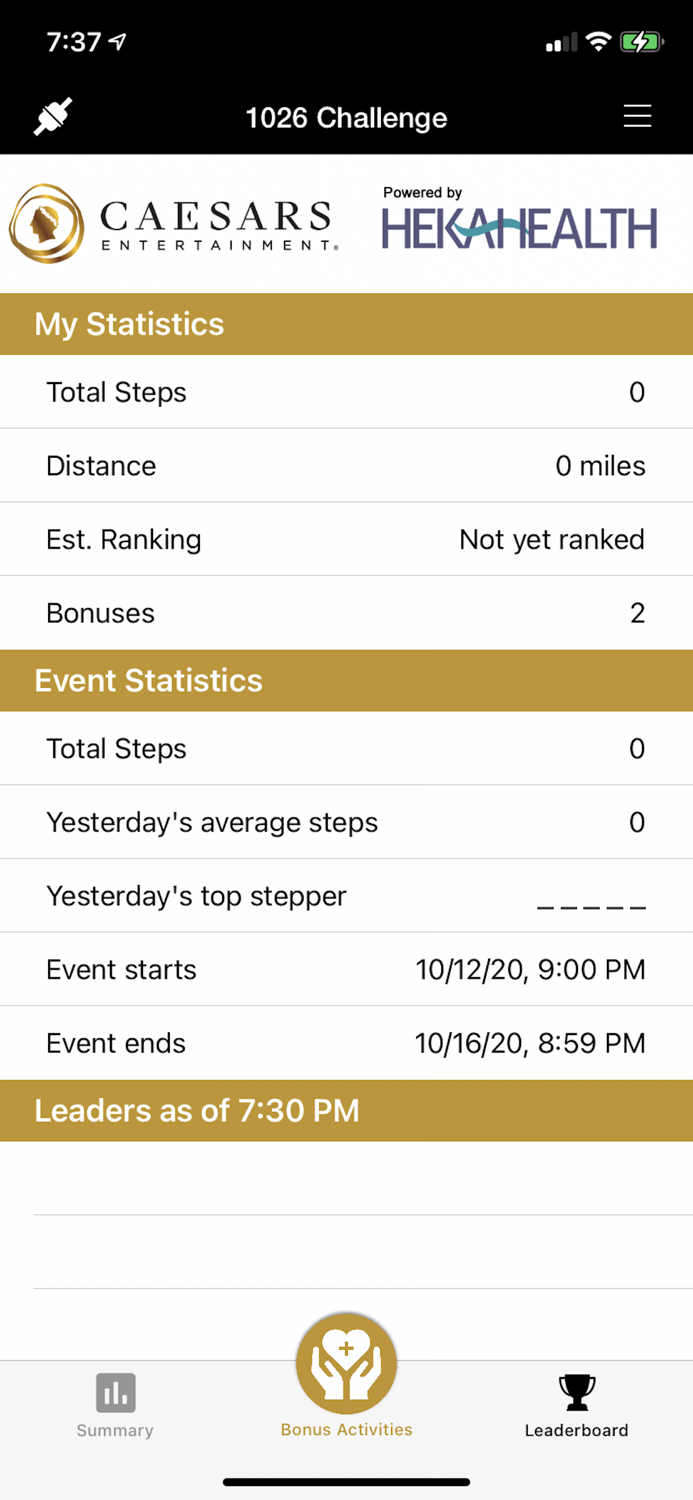Tap the Leaderboard trophy icon
The width and height of the screenshot is (693, 1500).
tap(576, 1391)
